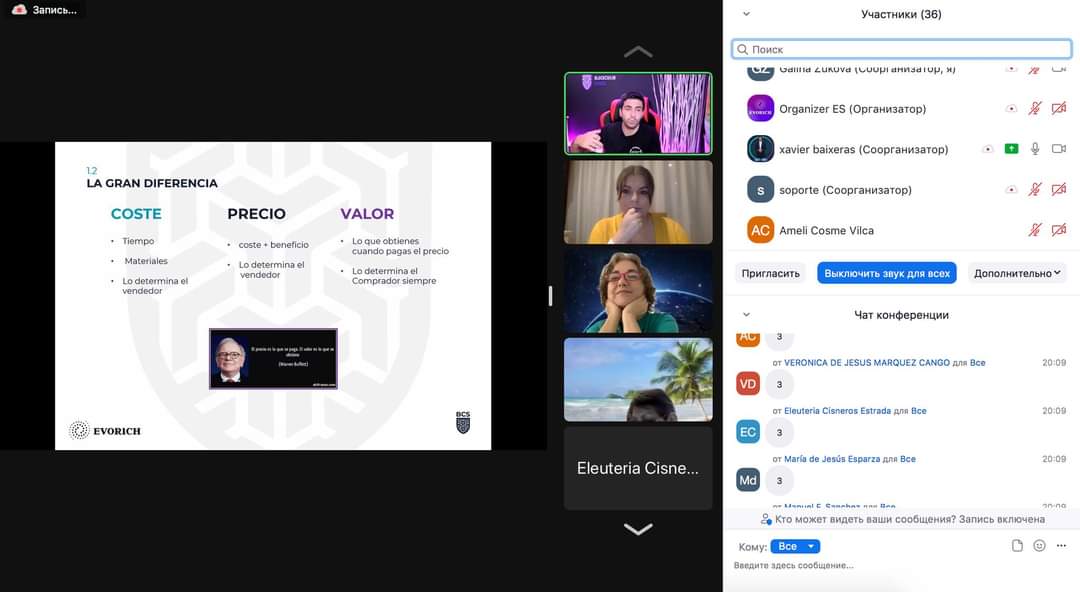Click the red recording indicator icon

pyautogui.click(x=19, y=9)
